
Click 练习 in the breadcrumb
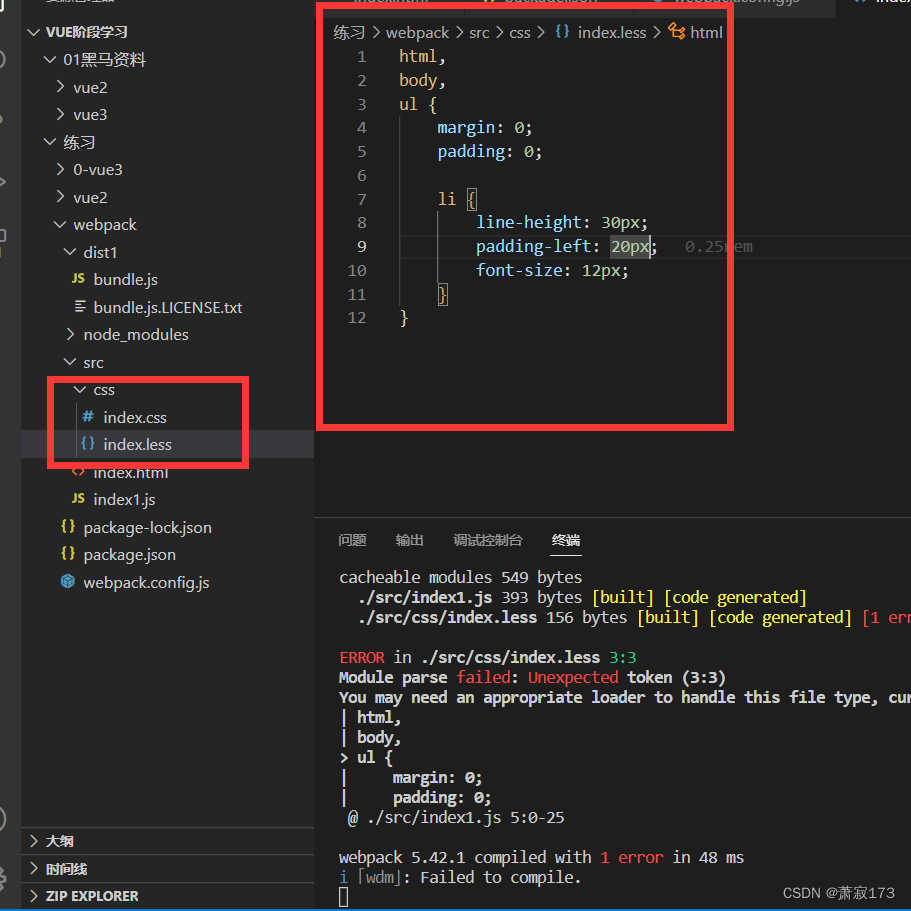[x=349, y=33]
